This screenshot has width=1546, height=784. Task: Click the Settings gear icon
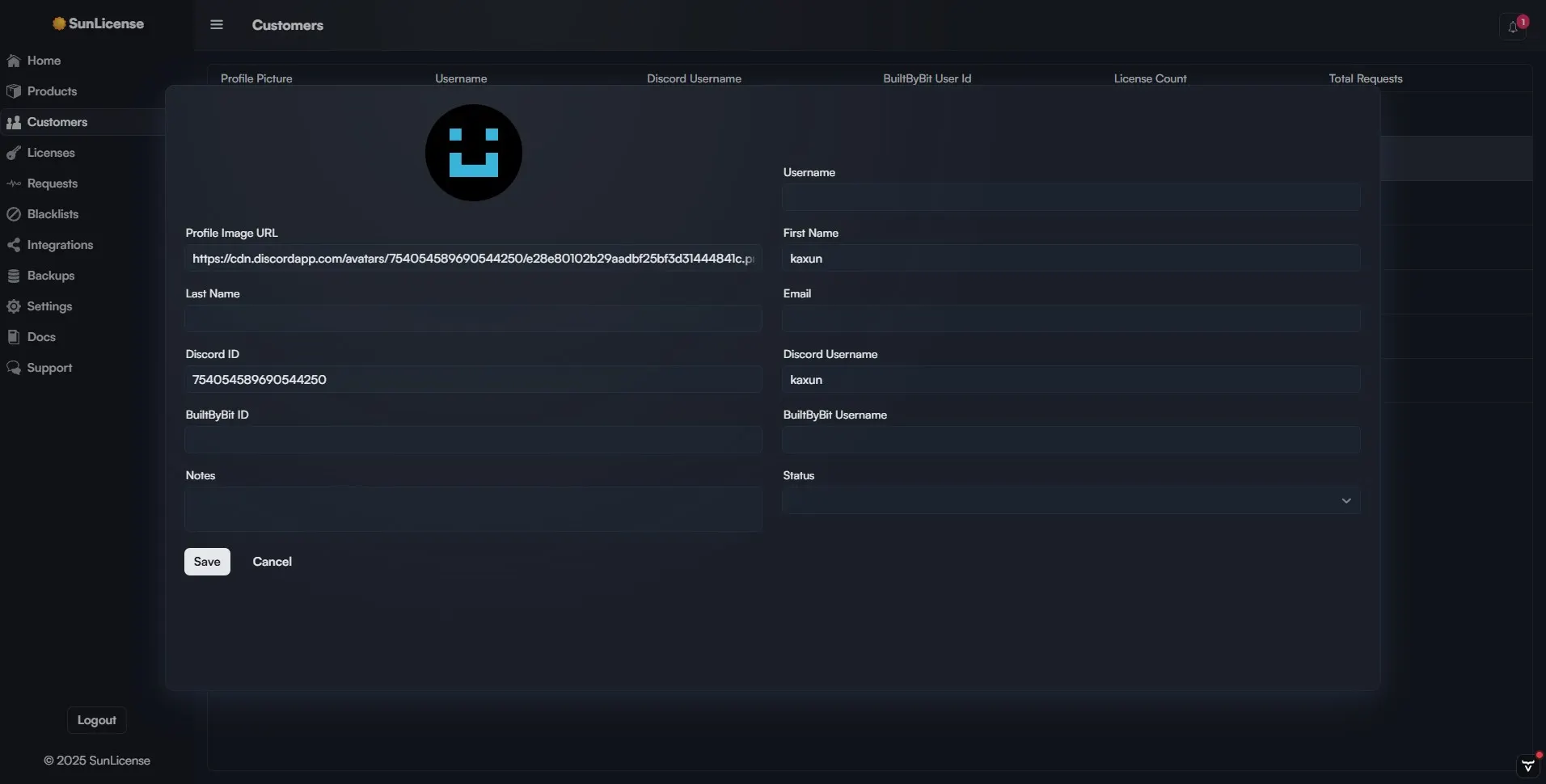pos(14,306)
